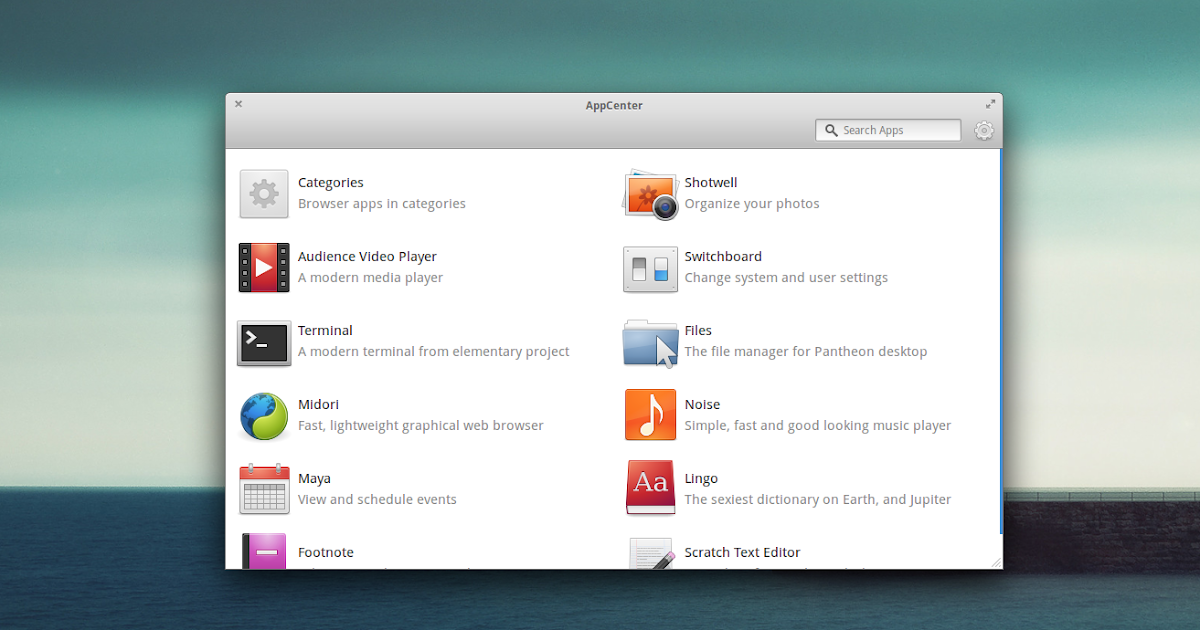
Task: Maximize the AppCenter window
Action: [x=990, y=103]
